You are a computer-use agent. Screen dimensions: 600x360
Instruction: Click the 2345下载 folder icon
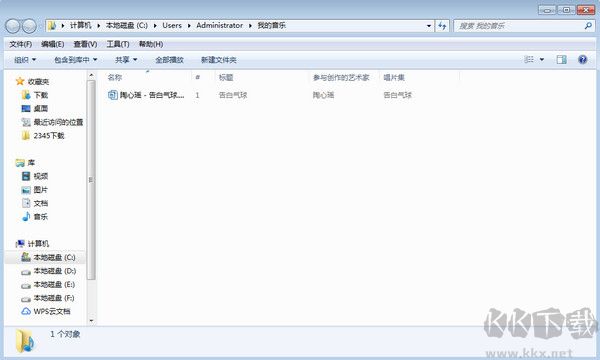coord(26,135)
